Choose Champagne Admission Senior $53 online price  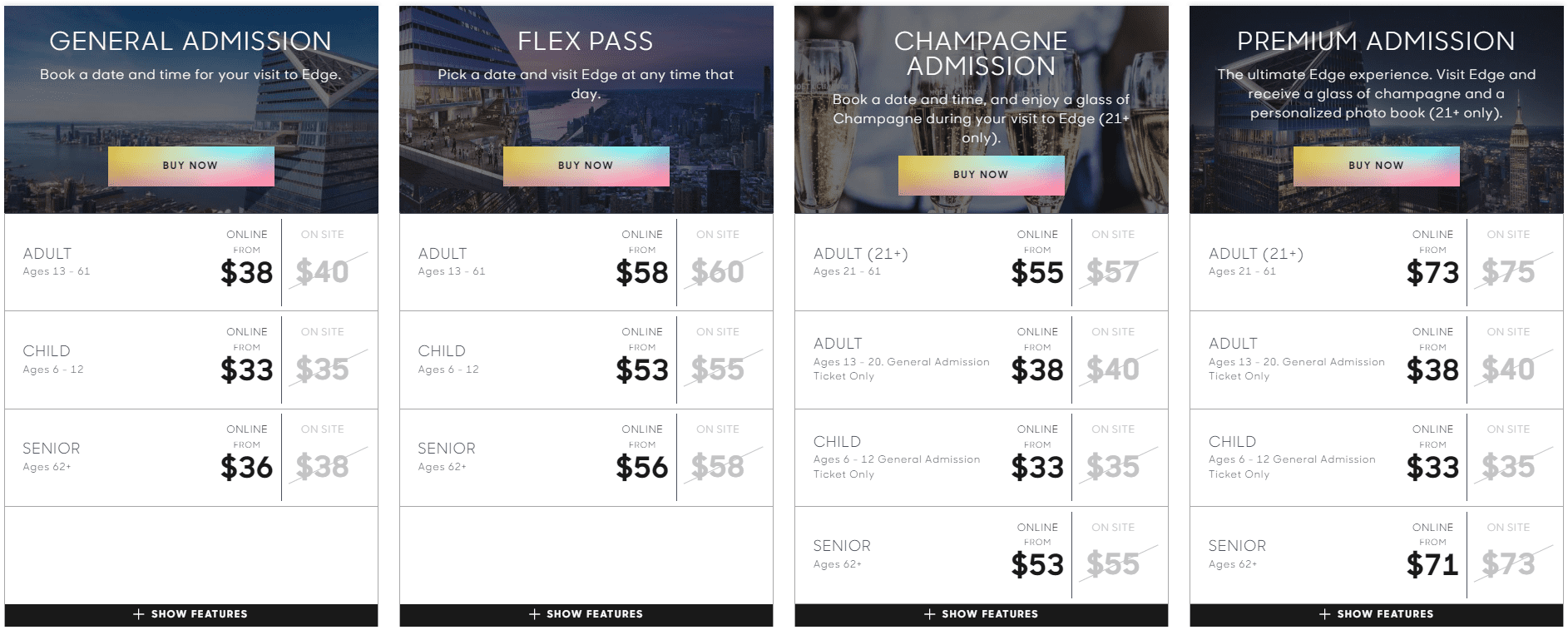[x=1036, y=564]
